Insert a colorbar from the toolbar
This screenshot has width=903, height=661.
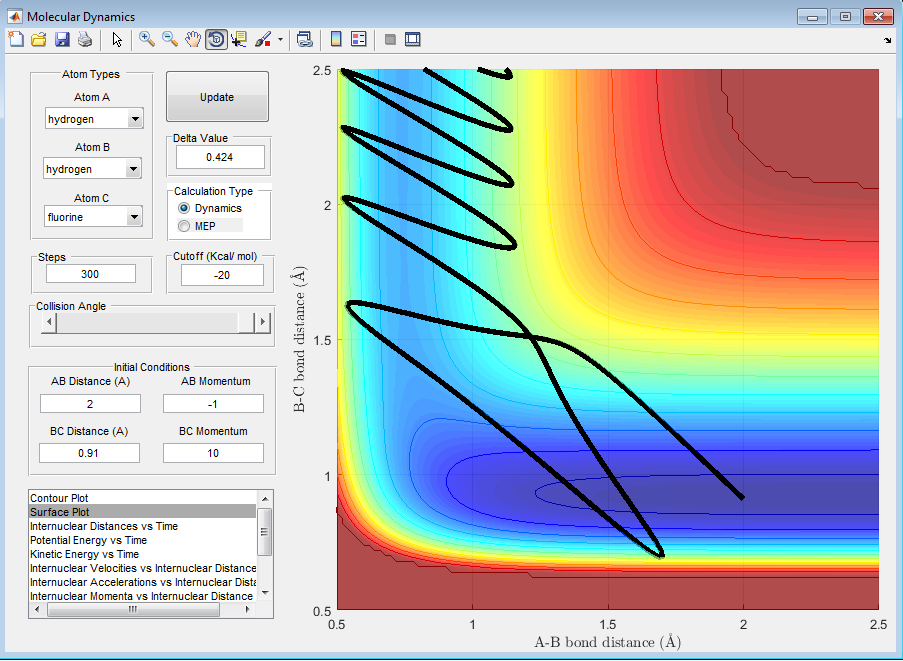[336, 39]
